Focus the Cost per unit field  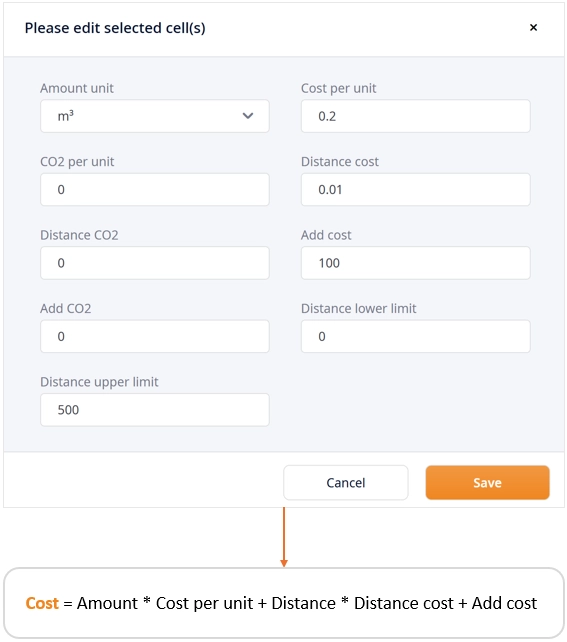click(x=416, y=116)
